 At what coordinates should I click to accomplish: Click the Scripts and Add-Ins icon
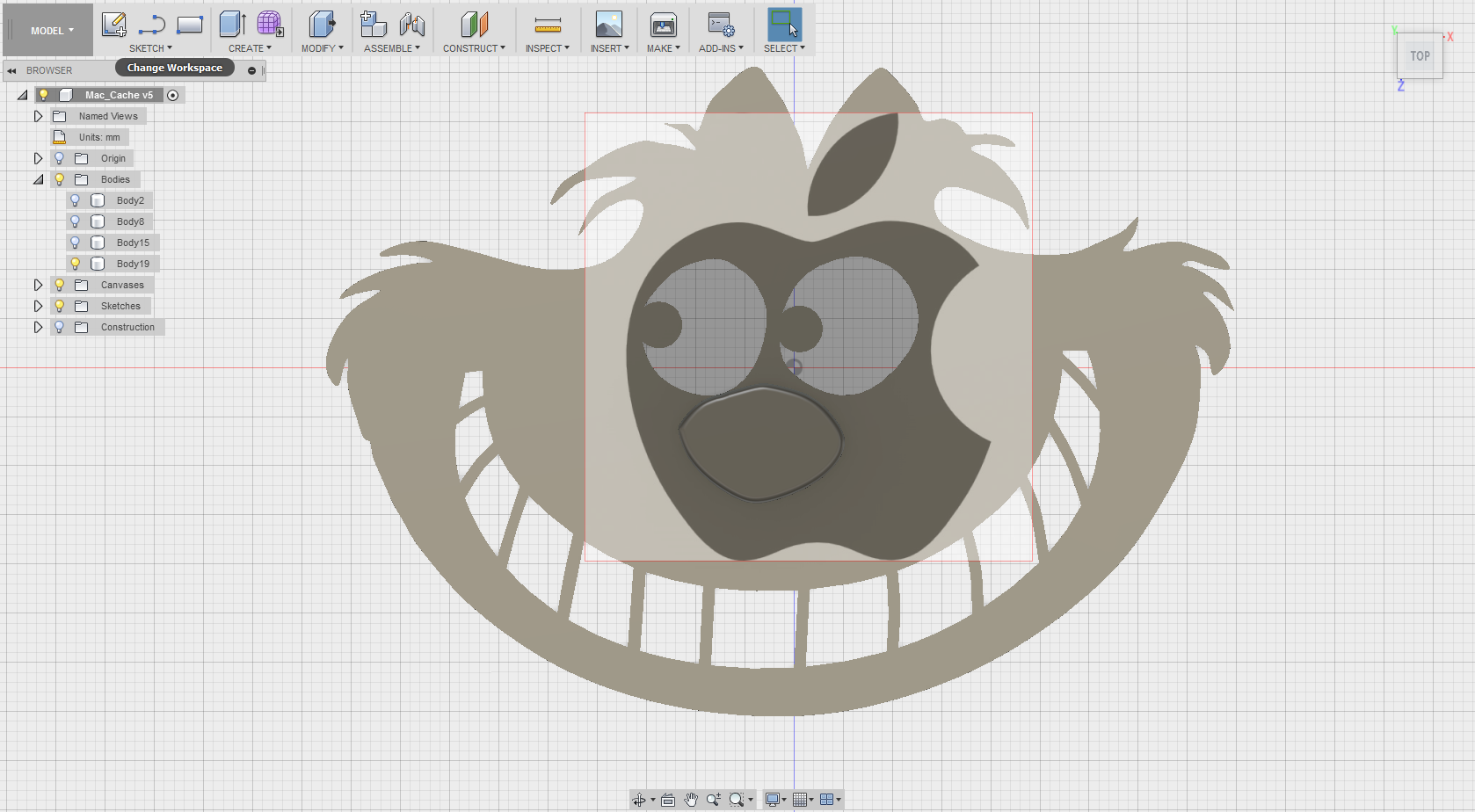[722, 25]
